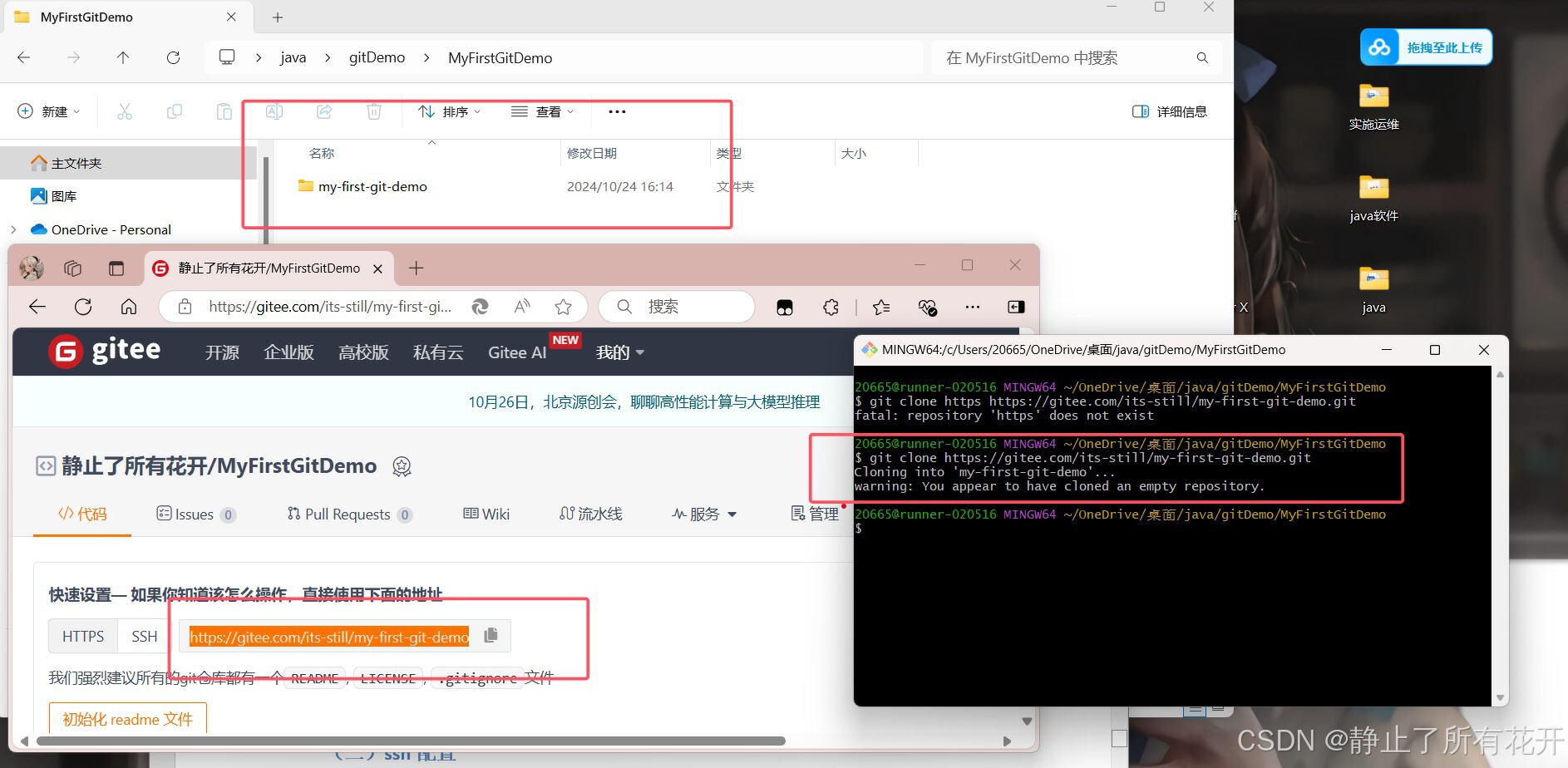Open the 私有云 menu on Gitee
Screen dimensions: 1568x768
coord(438,352)
